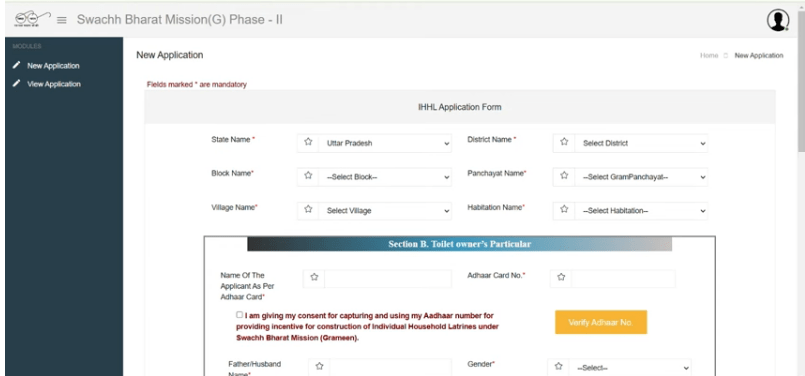Click pencil icon beside New Application
This screenshot has width=805, height=376.
click(x=17, y=65)
